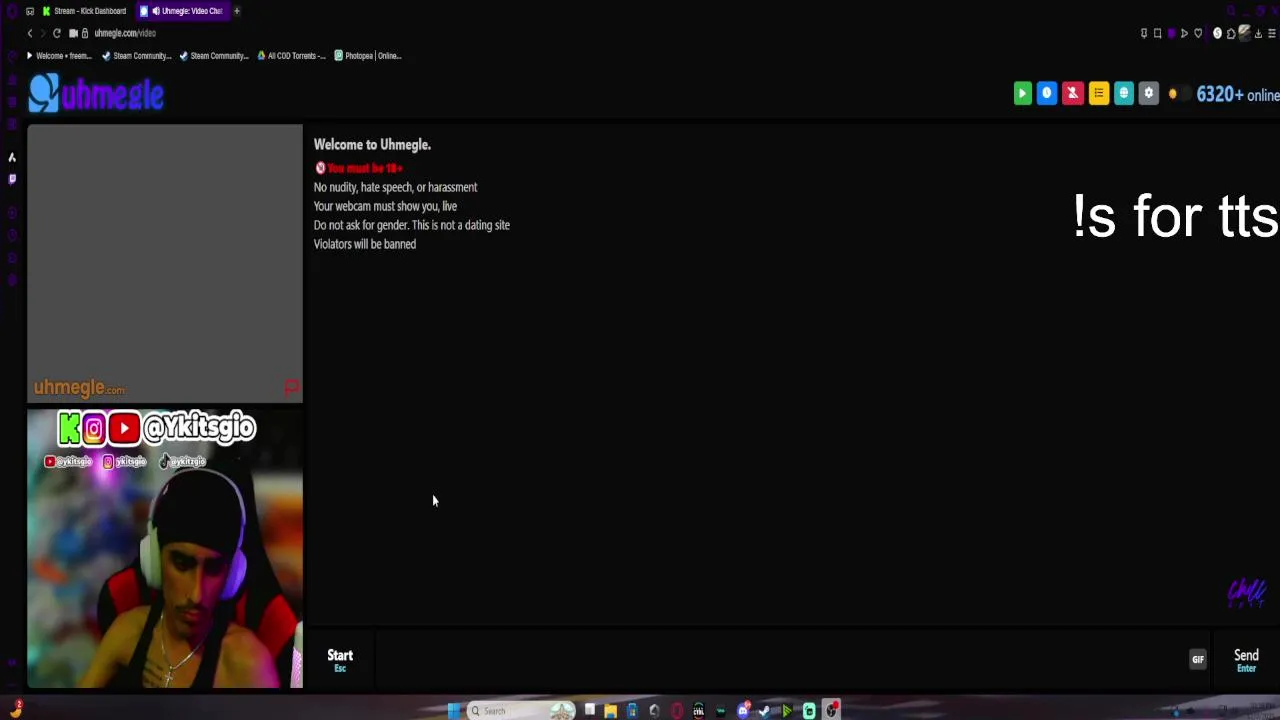Image resolution: width=1280 pixels, height=720 pixels.
Task: Click "Violators will be banned" text
Action: (x=364, y=244)
